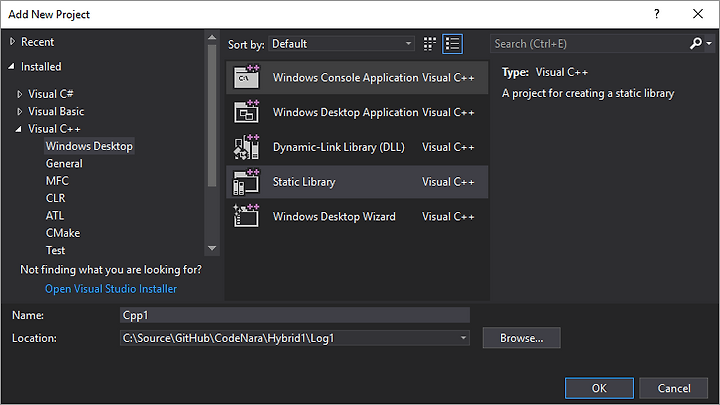
Task: Open the Location path dropdown arrow
Action: click(x=463, y=338)
